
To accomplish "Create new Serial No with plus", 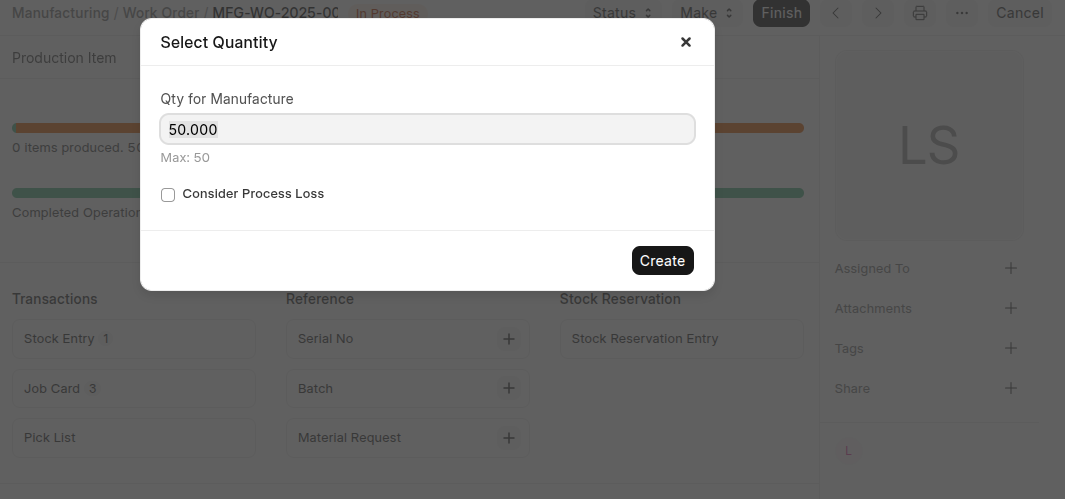I will (508, 339).
